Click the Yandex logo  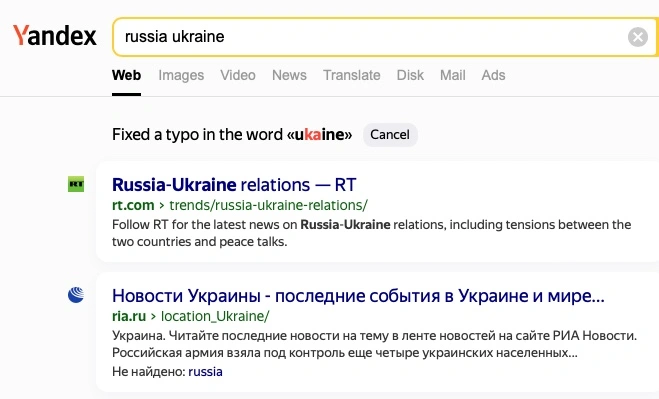tap(55, 36)
